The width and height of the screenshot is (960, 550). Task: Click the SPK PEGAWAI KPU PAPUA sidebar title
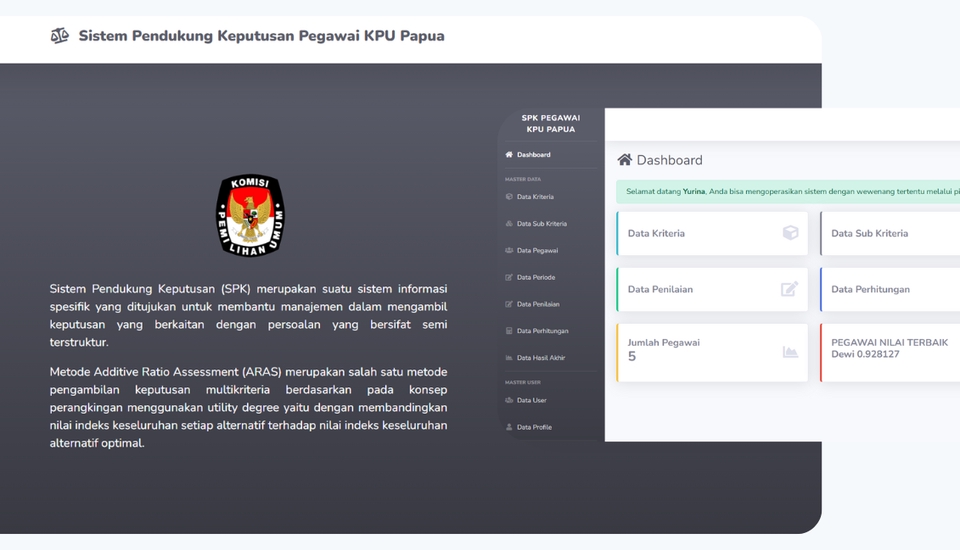pos(550,124)
